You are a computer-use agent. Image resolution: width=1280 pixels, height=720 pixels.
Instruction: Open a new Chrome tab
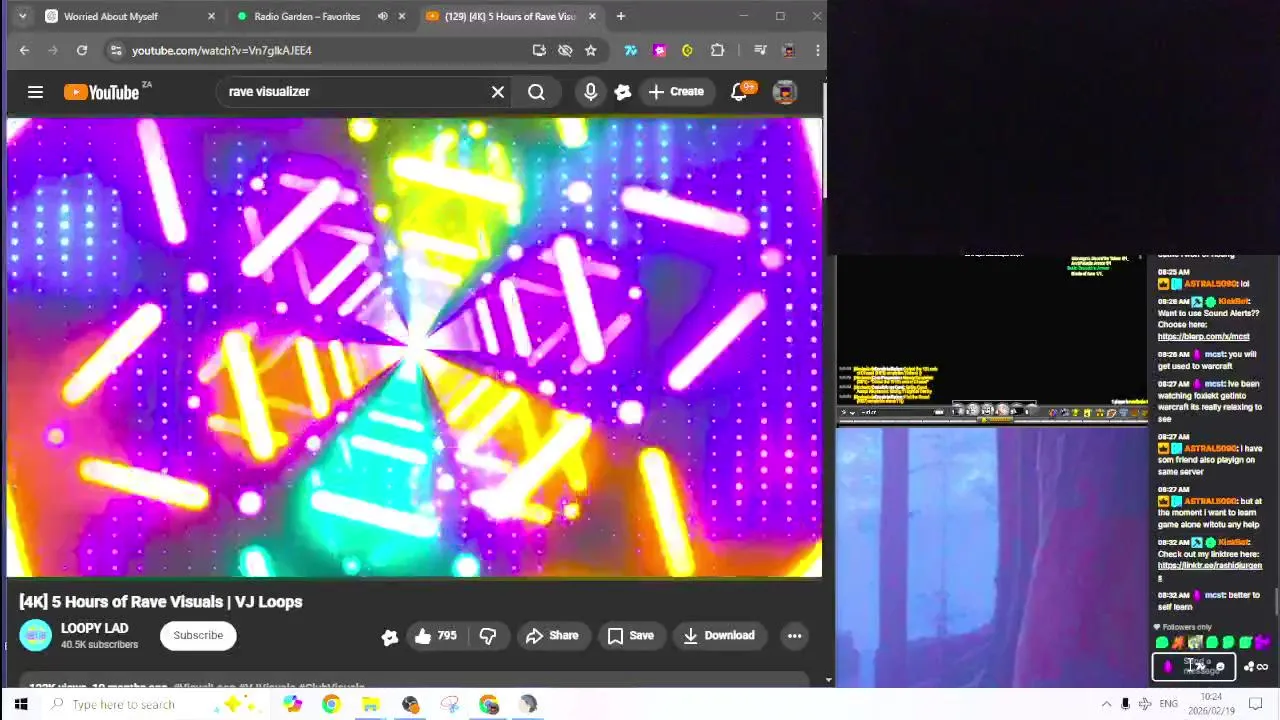(x=620, y=16)
